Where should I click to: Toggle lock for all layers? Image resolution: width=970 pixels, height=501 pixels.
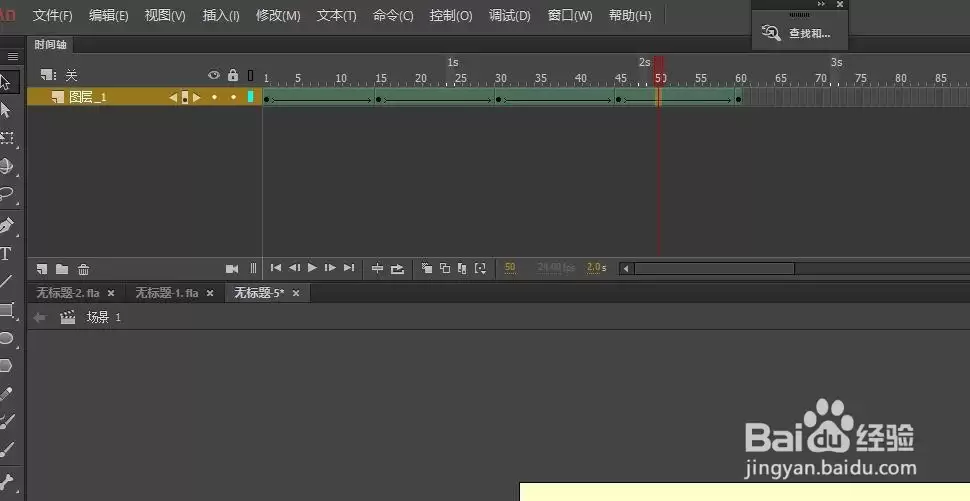coord(233,75)
